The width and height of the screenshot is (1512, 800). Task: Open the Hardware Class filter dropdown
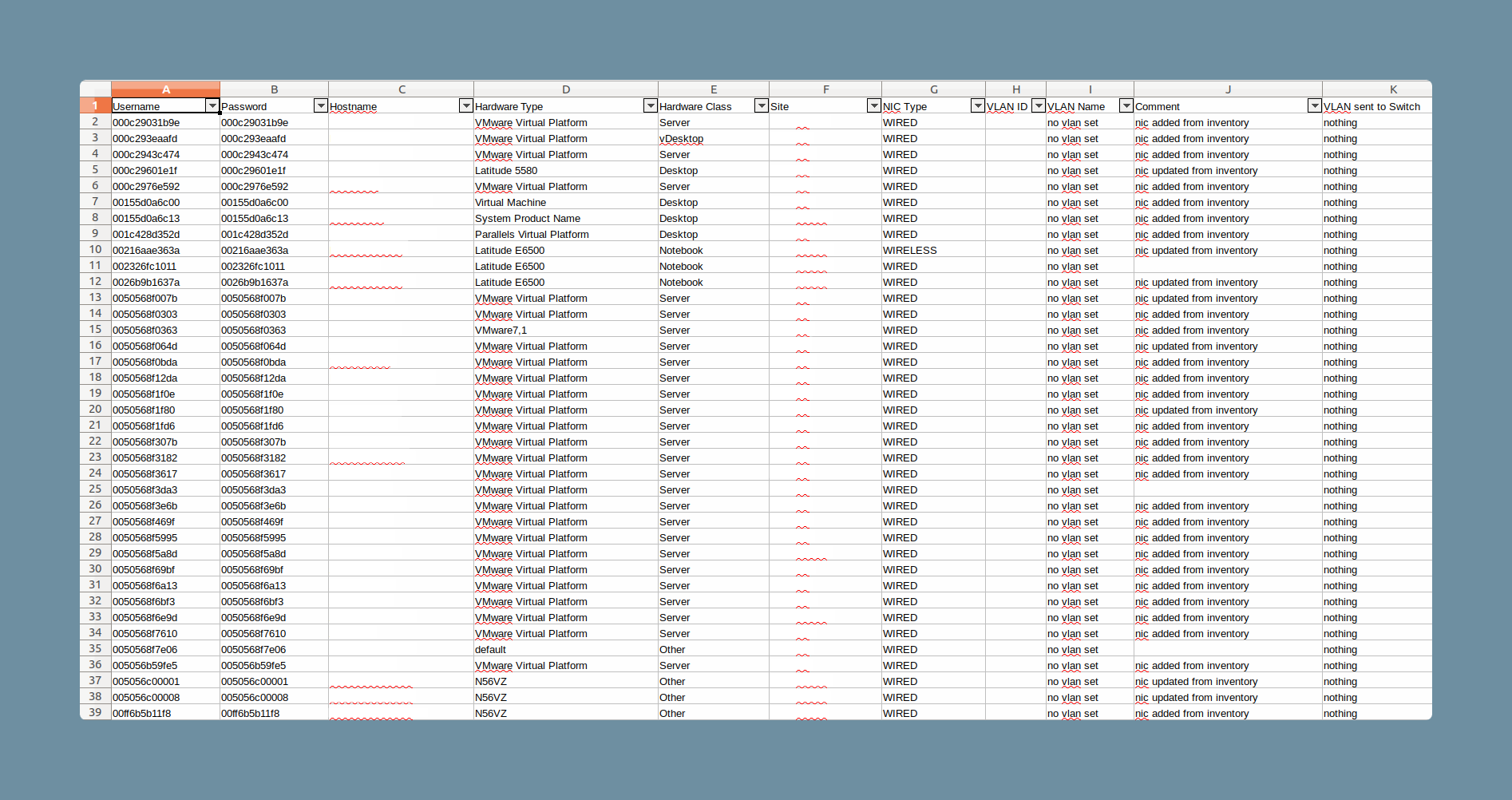point(761,106)
